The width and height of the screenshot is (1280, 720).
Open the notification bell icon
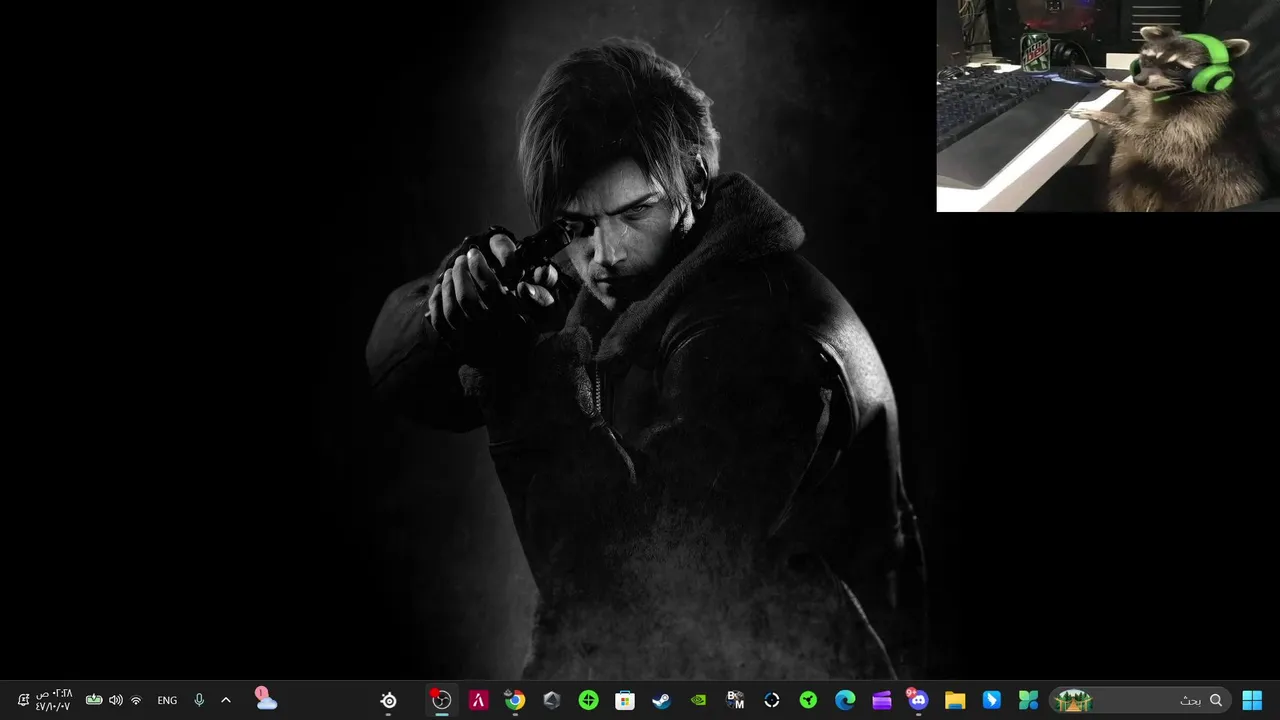[23, 700]
